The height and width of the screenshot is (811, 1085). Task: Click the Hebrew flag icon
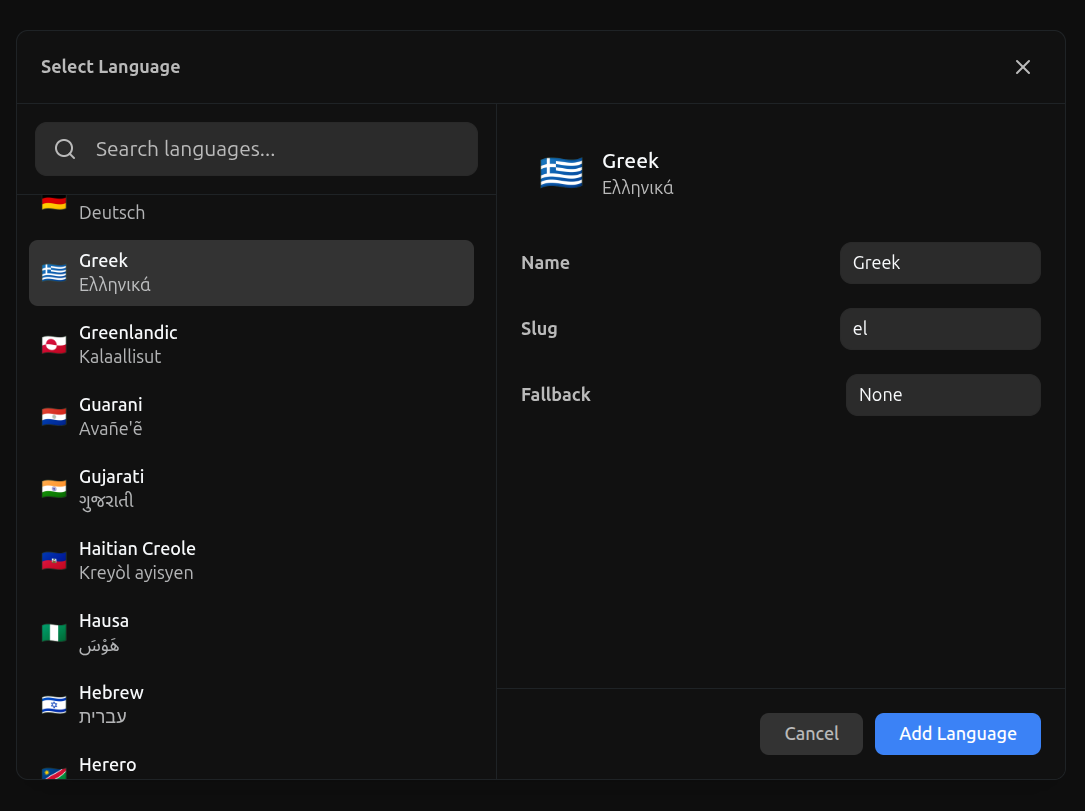point(54,705)
